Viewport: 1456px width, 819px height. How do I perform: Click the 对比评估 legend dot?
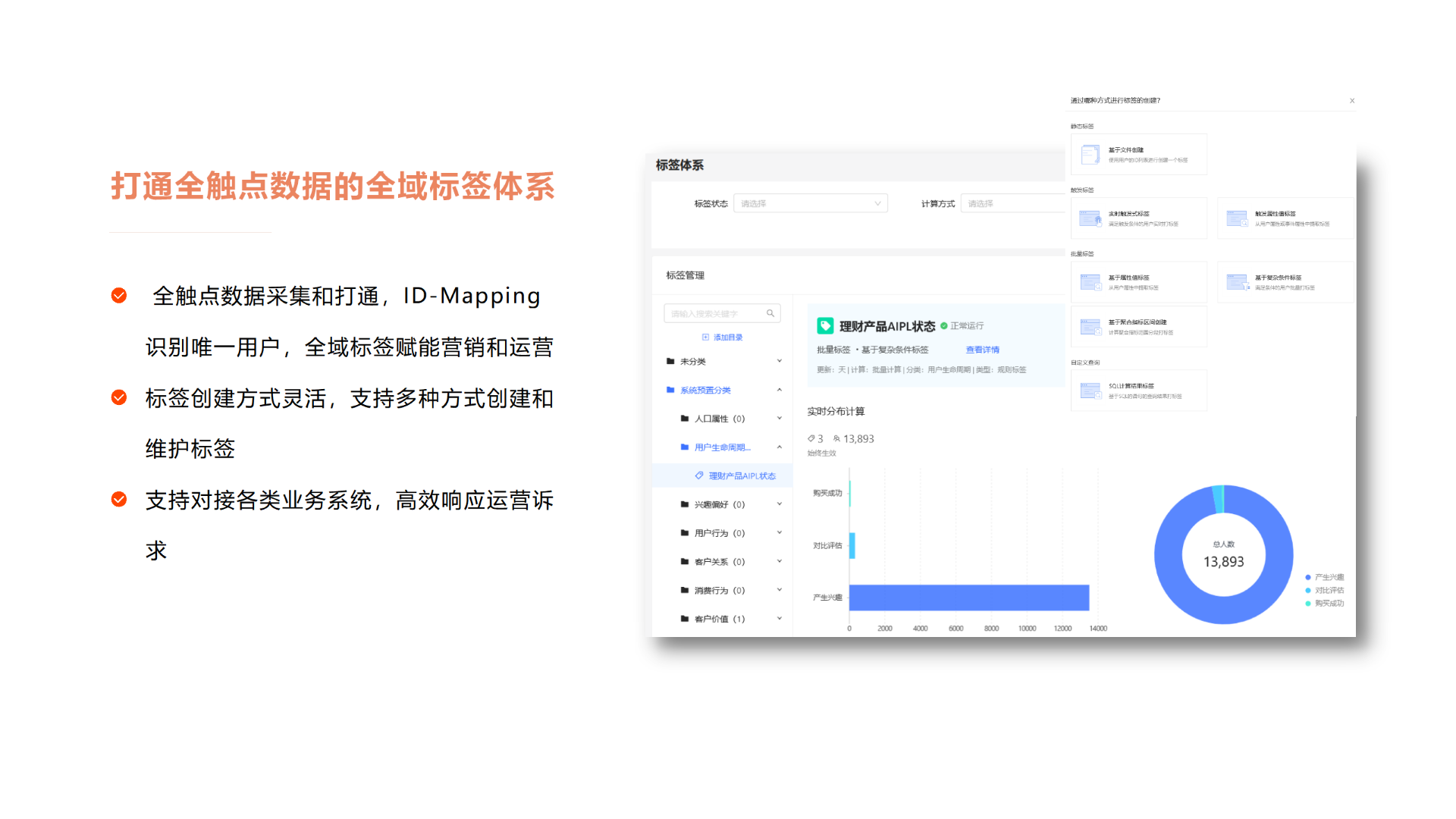tap(1308, 591)
